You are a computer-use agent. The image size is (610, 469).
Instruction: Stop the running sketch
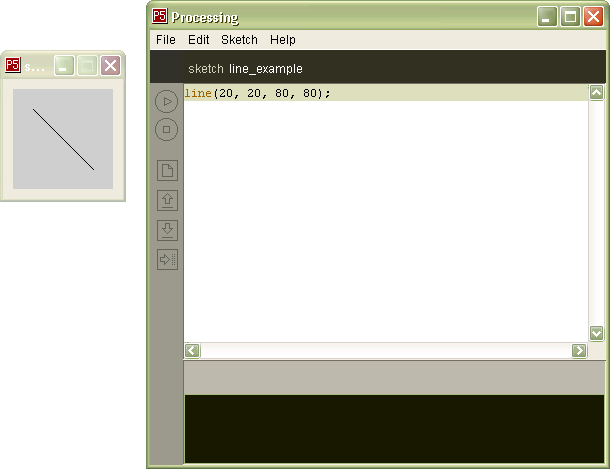(167, 130)
